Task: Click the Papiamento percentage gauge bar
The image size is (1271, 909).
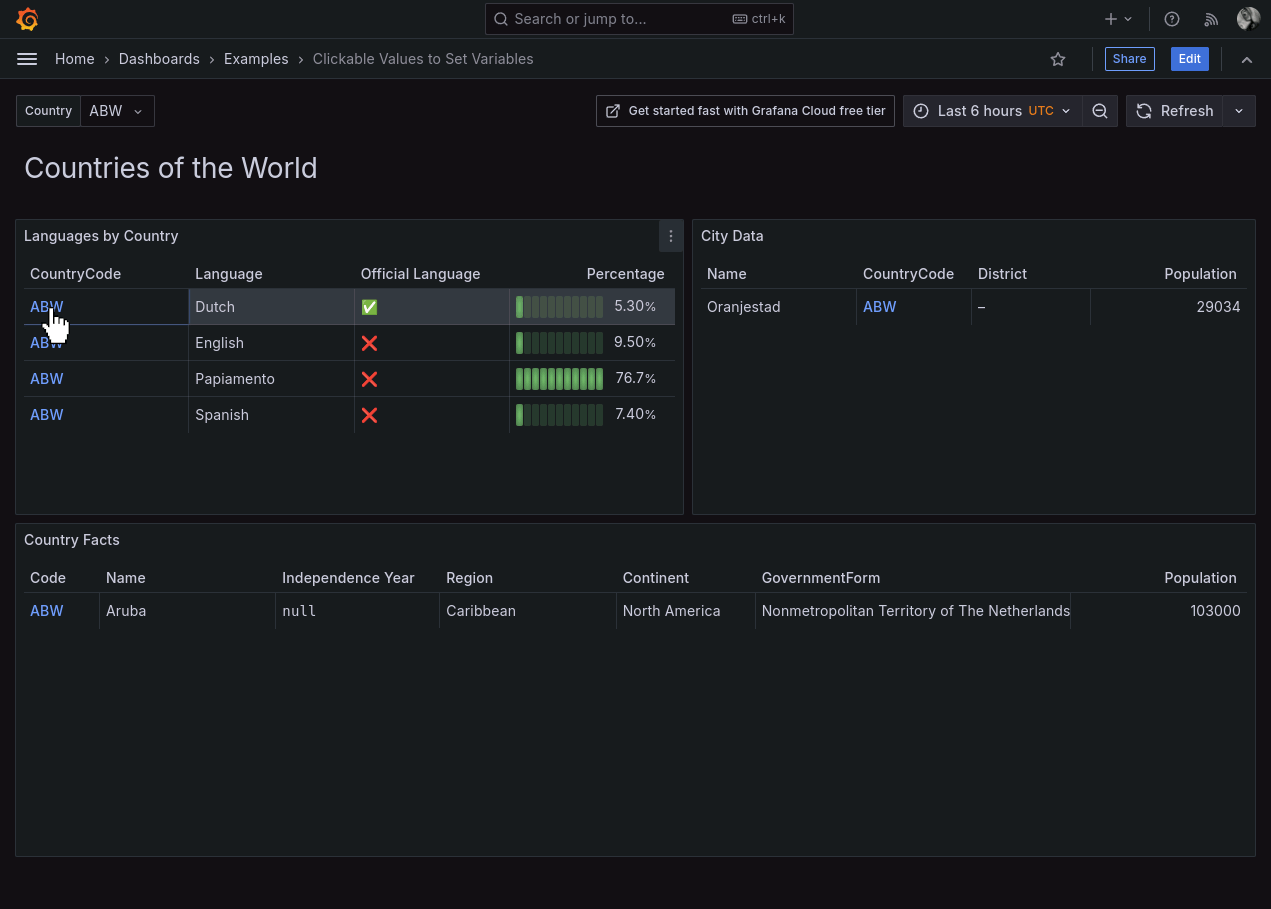Action: click(x=558, y=378)
